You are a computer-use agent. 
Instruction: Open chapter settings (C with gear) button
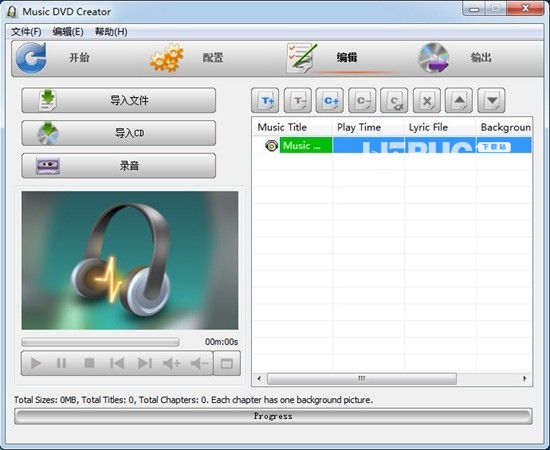(394, 100)
